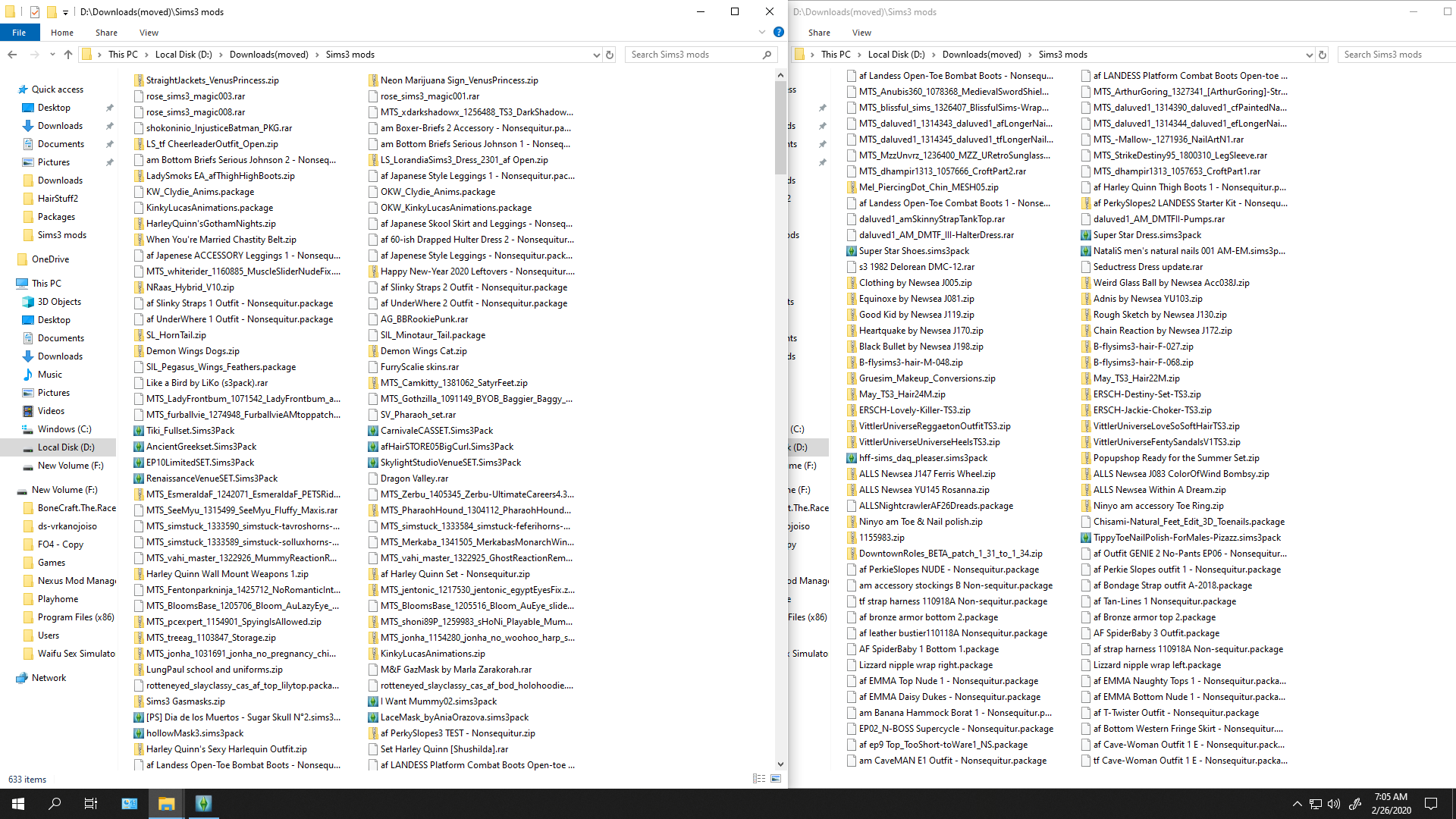This screenshot has height=819, width=1456.
Task: Open Task View on the taskbar
Action: coord(91,804)
